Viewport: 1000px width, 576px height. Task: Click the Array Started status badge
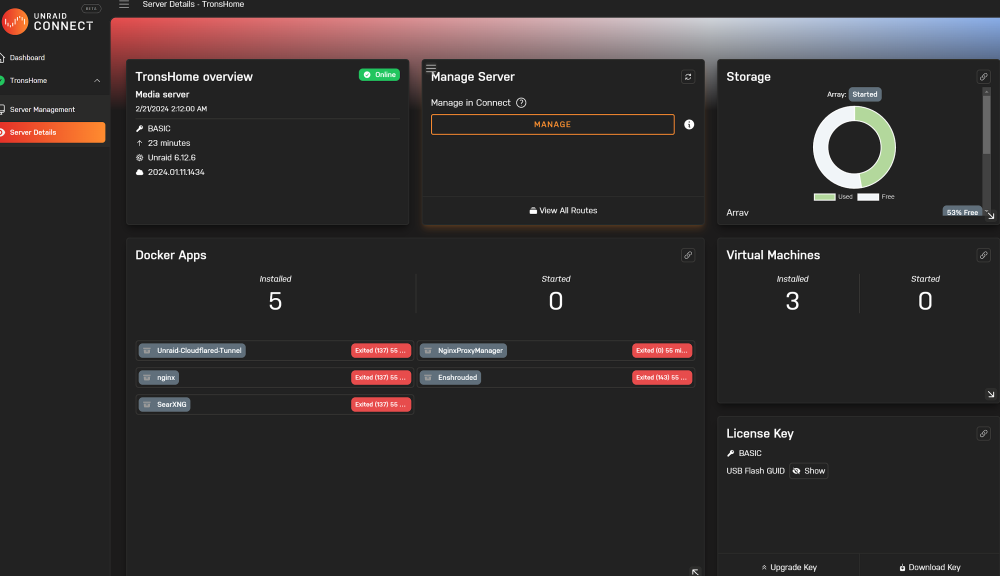tap(865, 94)
